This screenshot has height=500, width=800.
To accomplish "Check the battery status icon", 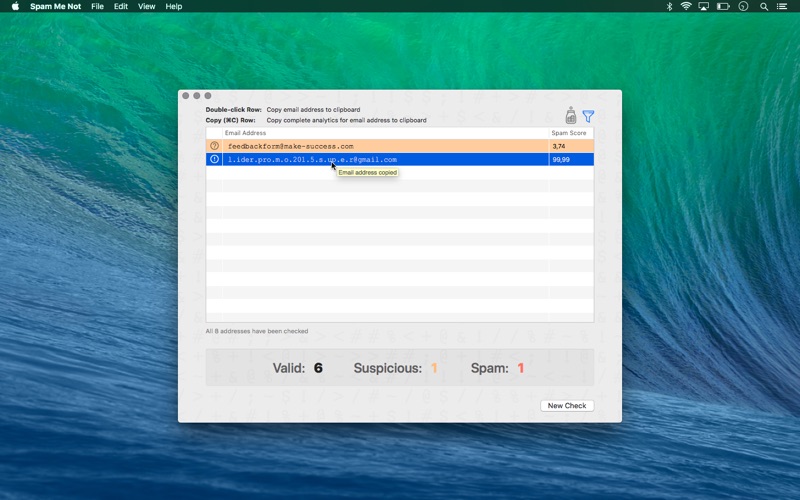I will 723,6.
